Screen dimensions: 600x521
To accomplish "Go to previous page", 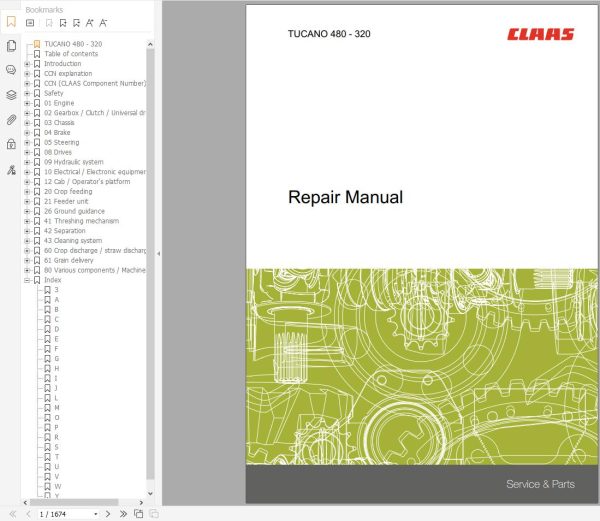I will tap(28, 514).
